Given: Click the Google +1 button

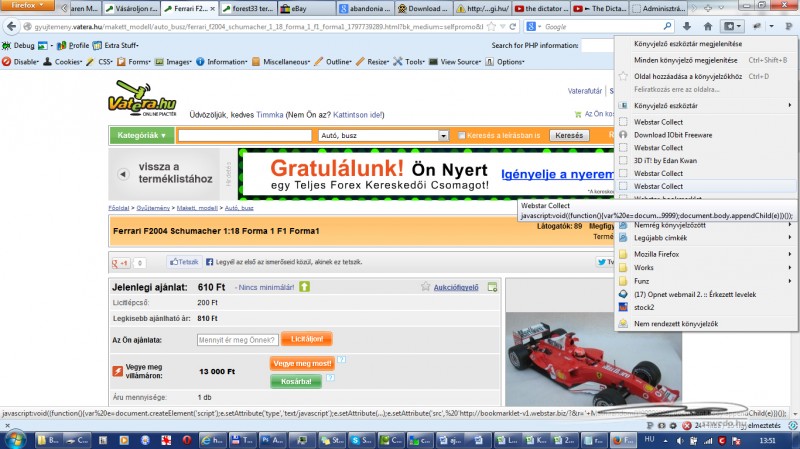Looking at the screenshot, I should (121, 263).
